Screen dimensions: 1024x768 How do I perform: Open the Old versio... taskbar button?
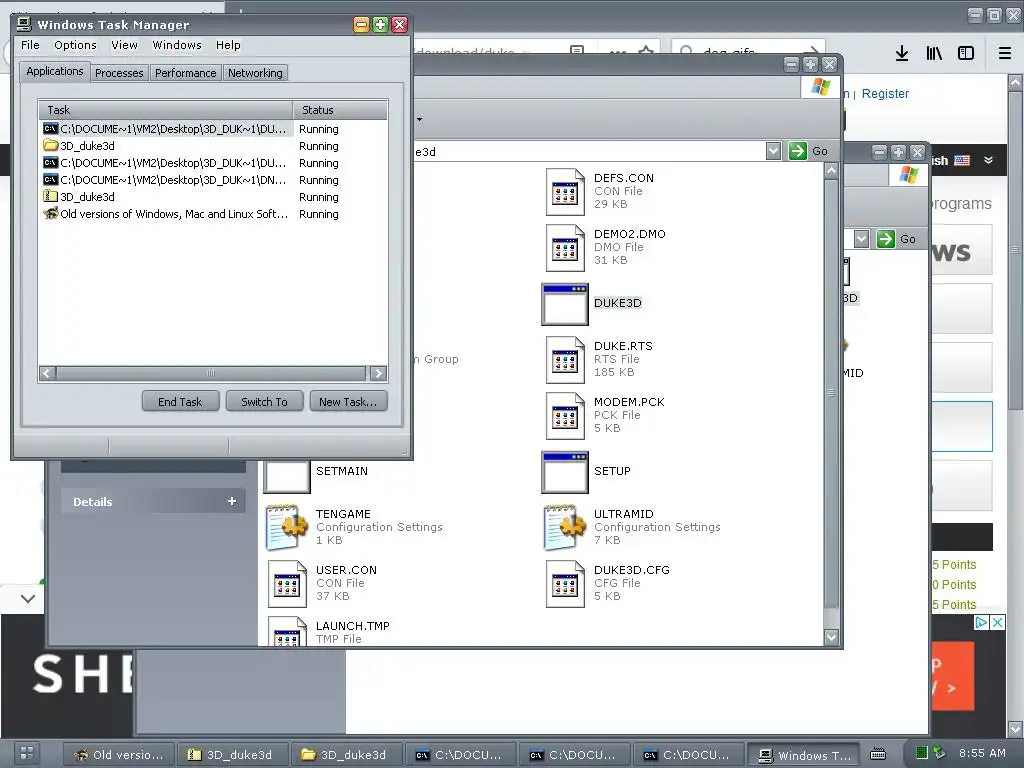click(119, 754)
